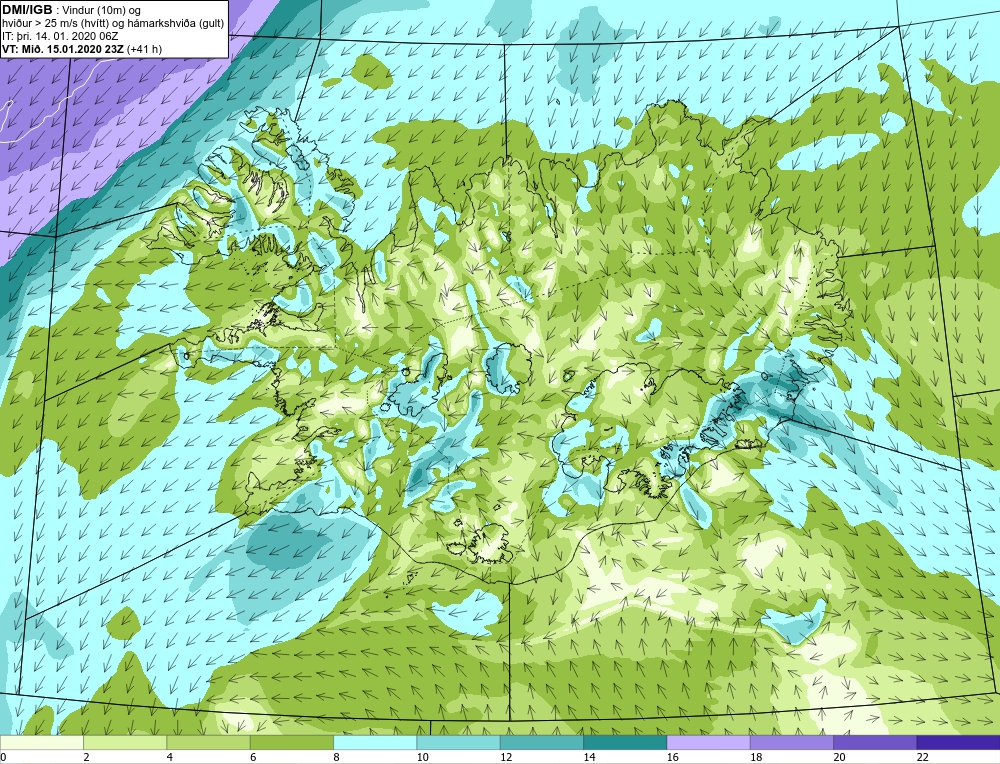Click the legend label '16'
This screenshot has height=764, width=1000.
click(x=672, y=757)
